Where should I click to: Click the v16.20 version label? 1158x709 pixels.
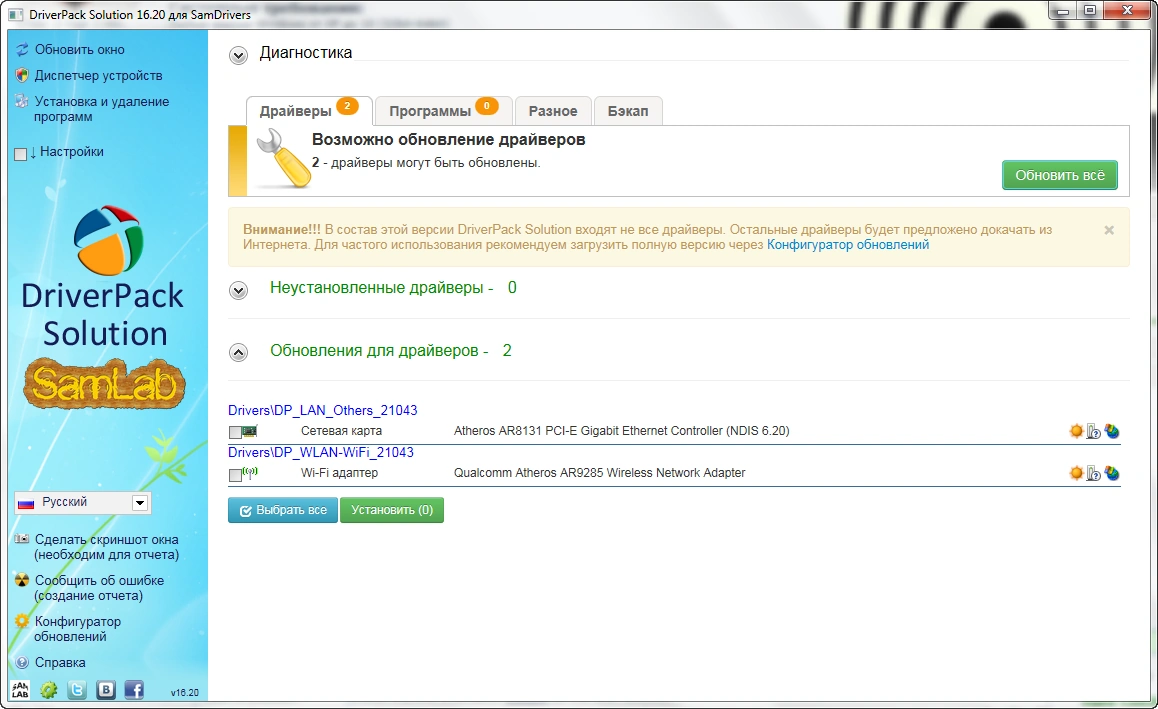[185, 693]
